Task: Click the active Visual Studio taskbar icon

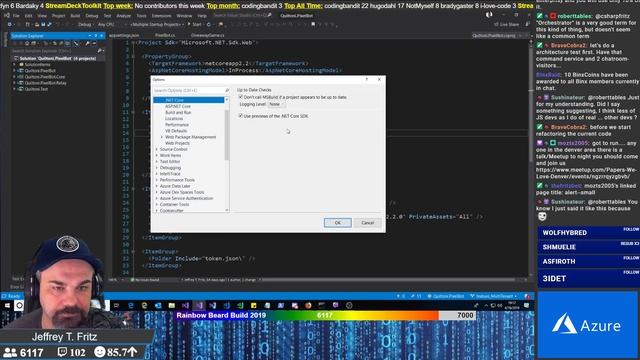Action: coord(199,305)
